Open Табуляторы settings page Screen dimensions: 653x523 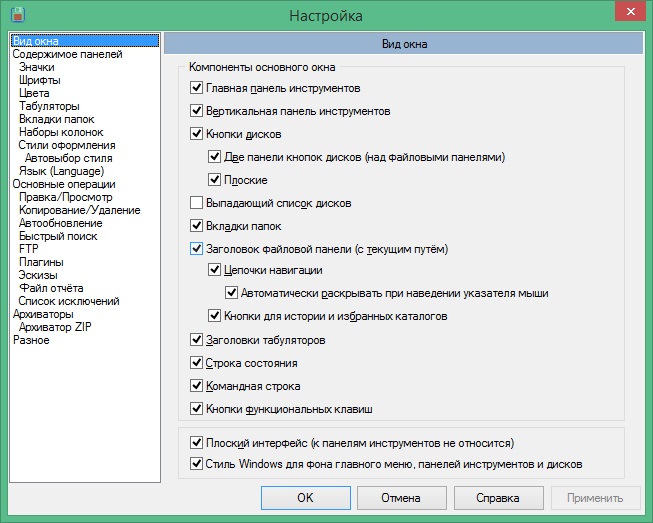coord(49,106)
